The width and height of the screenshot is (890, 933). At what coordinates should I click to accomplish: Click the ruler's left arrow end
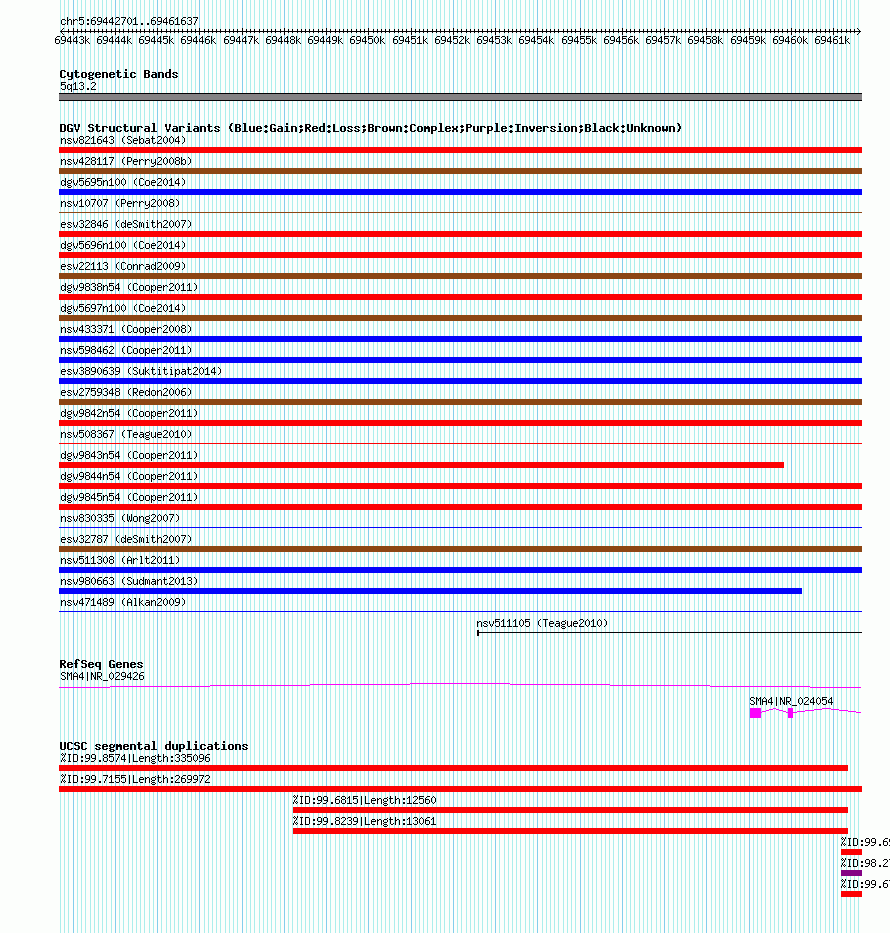point(62,31)
